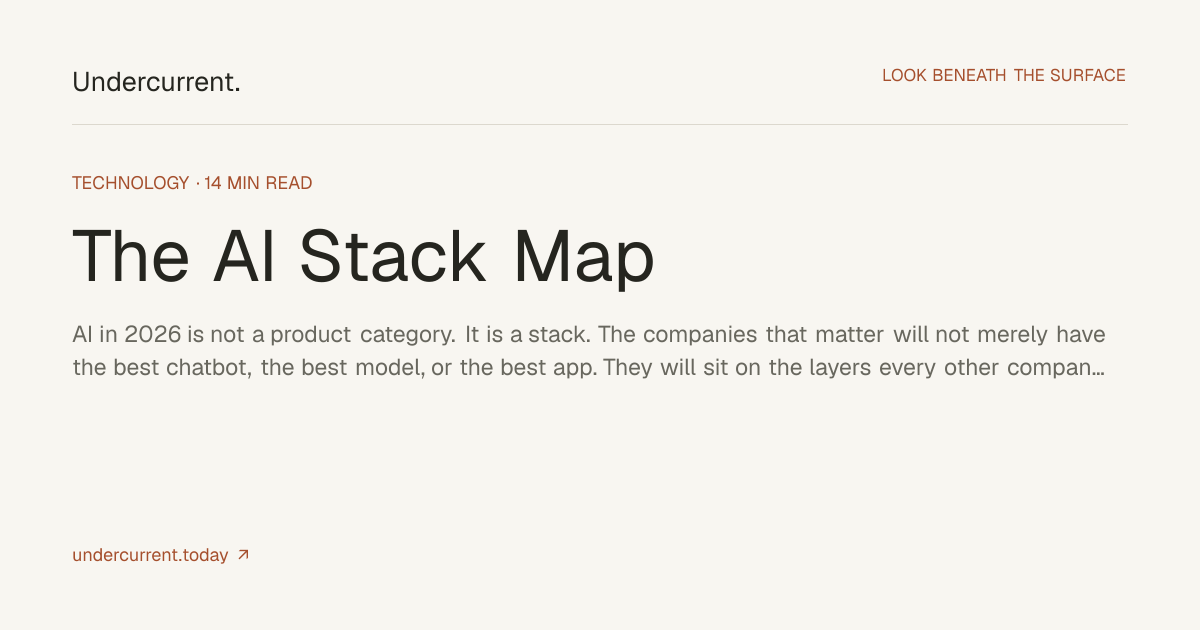1200x630 pixels.
Task: Click the word Stack in the headline
Action: click(393, 256)
